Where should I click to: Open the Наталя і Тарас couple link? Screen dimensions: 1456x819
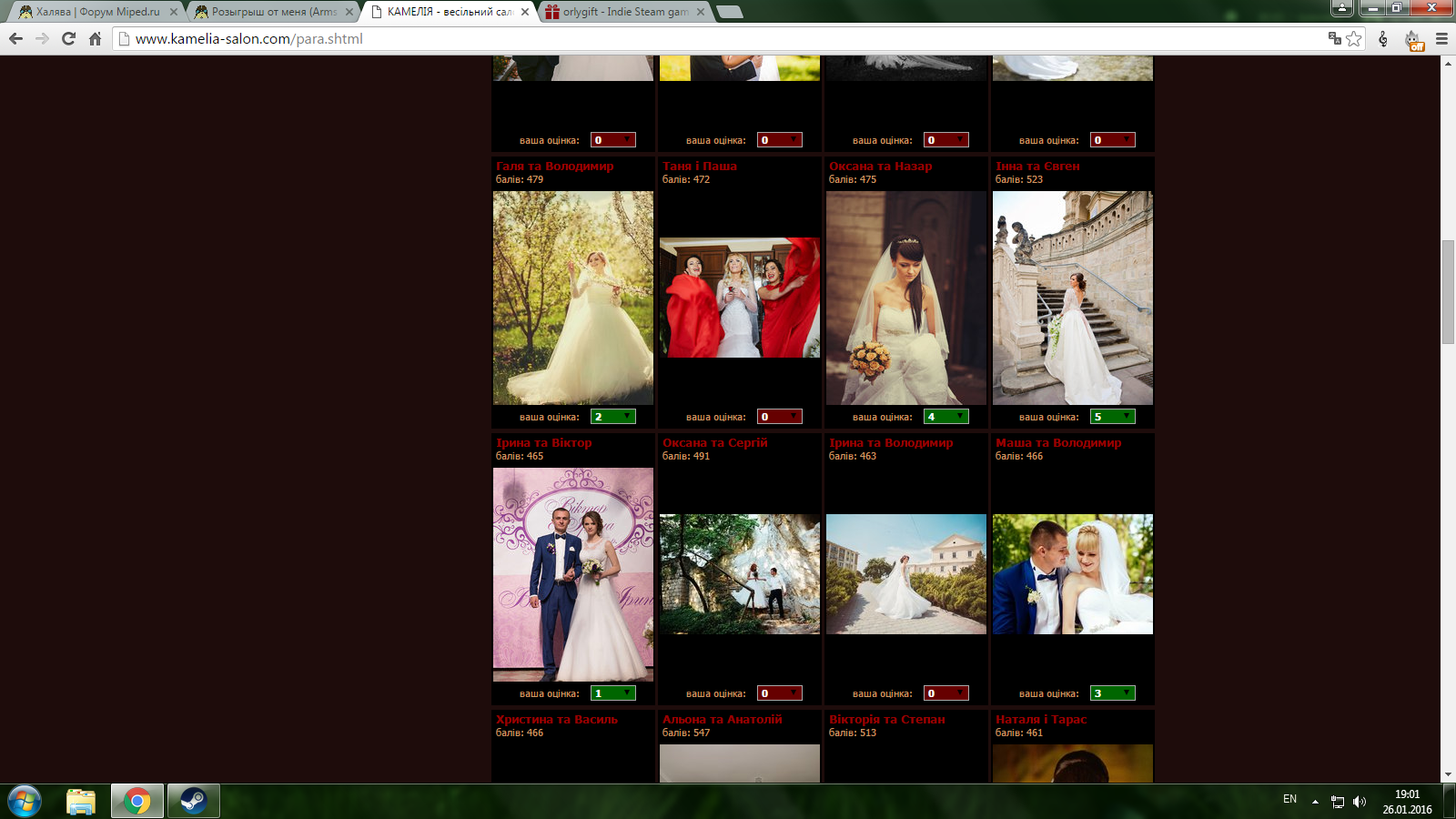[1041, 720]
